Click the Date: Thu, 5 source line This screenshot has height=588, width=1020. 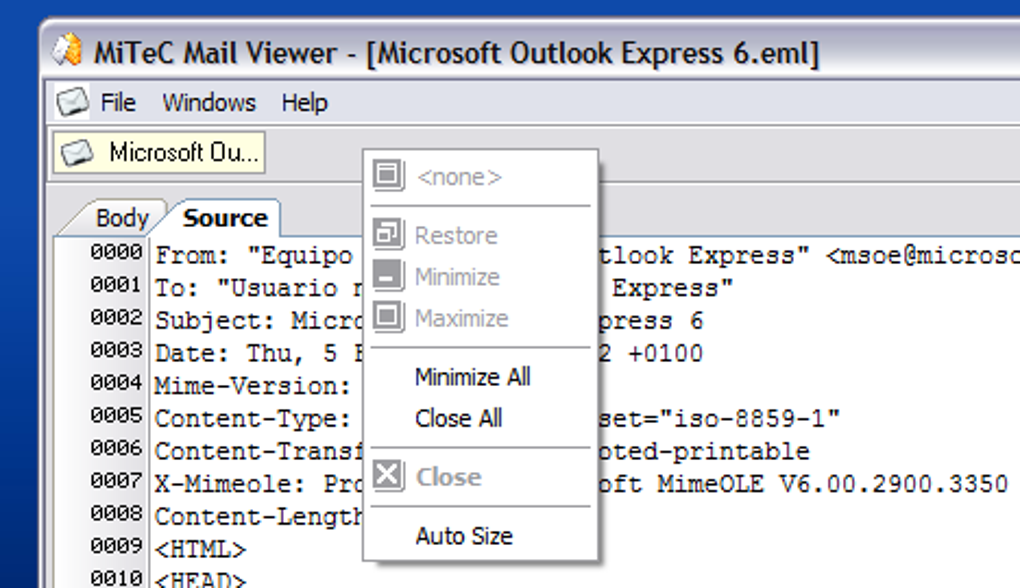coord(258,353)
